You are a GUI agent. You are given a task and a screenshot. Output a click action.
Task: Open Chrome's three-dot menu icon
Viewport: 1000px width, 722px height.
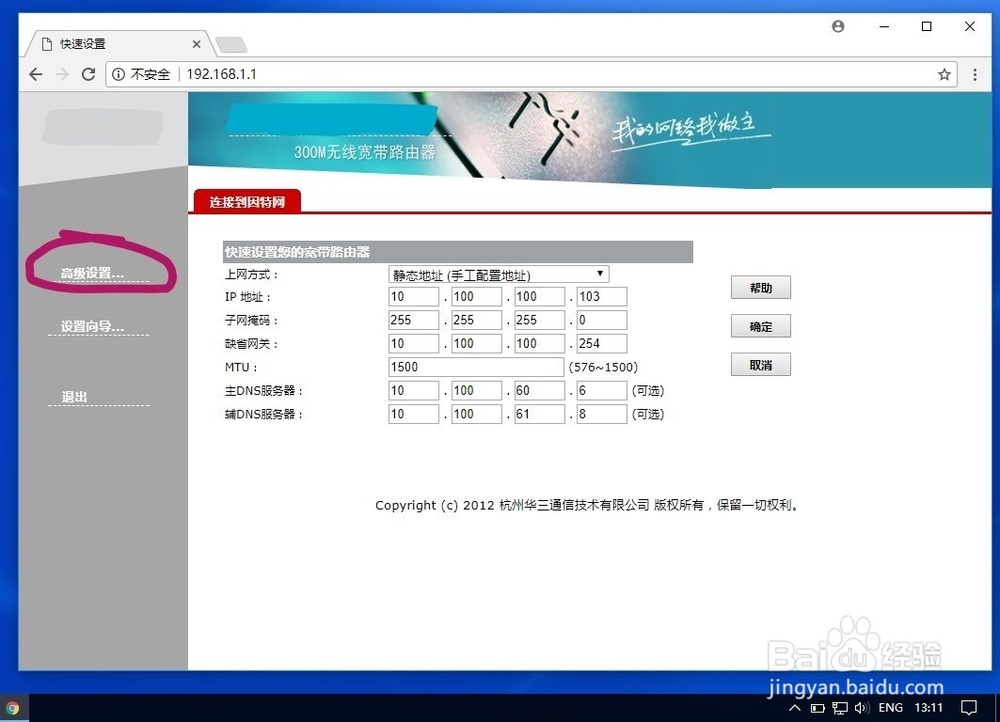(x=975, y=74)
